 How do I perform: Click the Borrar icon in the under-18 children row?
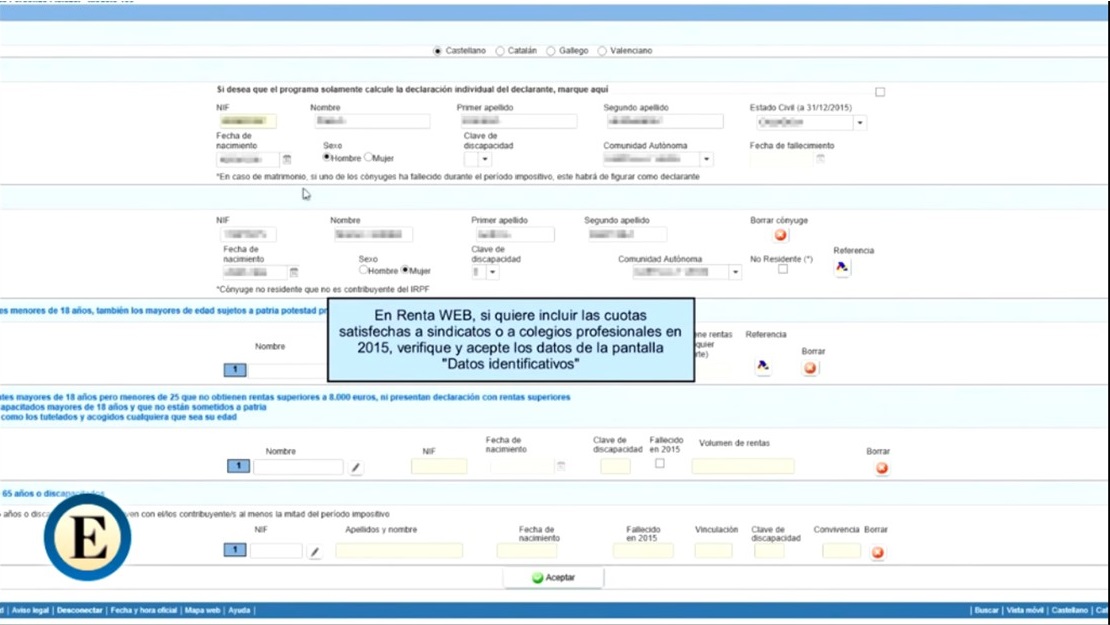[x=810, y=368]
